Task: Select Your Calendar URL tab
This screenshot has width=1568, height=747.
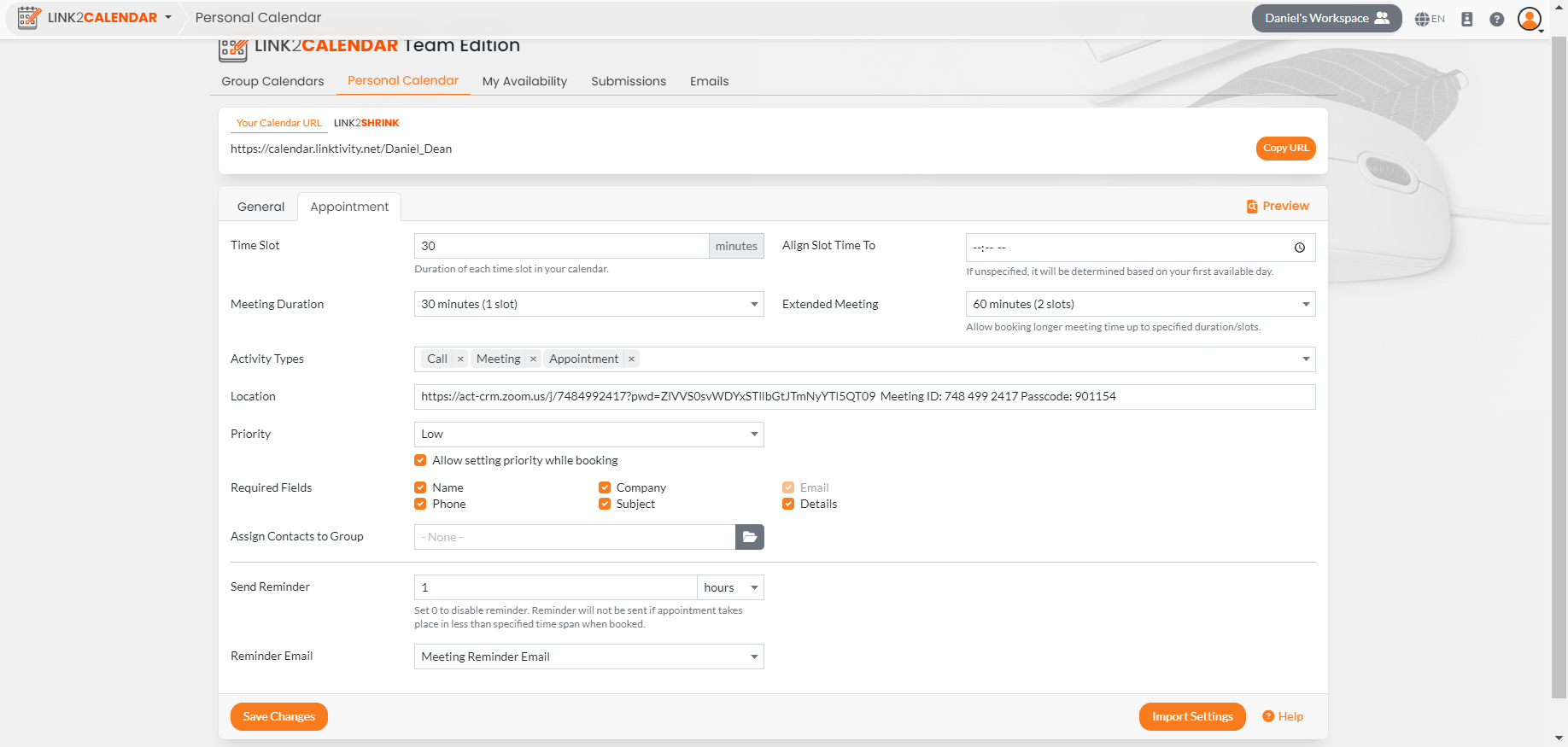Action: [279, 123]
